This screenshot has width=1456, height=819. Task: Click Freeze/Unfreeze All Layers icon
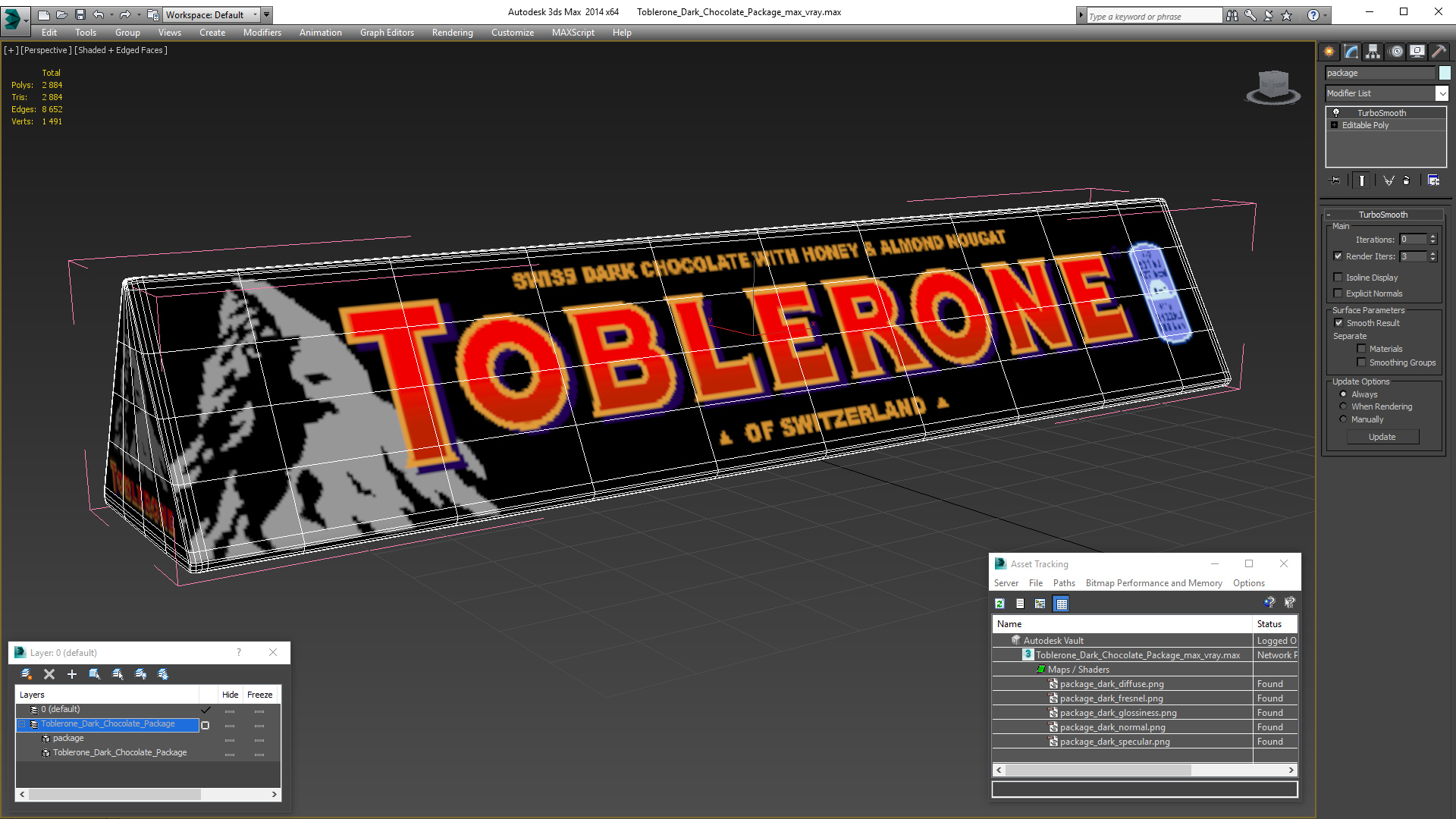(x=163, y=674)
